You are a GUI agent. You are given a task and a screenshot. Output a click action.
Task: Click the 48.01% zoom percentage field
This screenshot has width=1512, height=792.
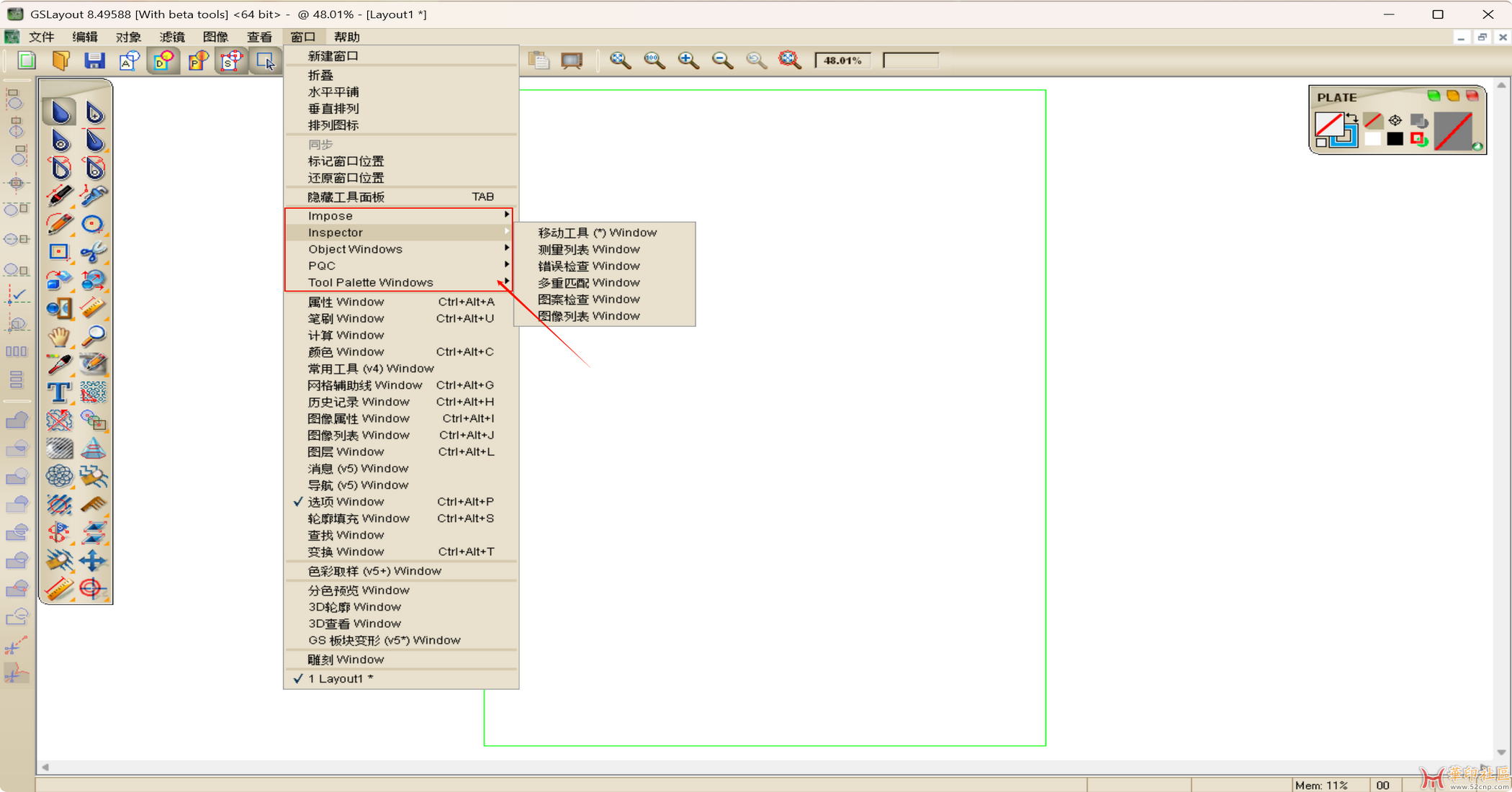pos(842,60)
